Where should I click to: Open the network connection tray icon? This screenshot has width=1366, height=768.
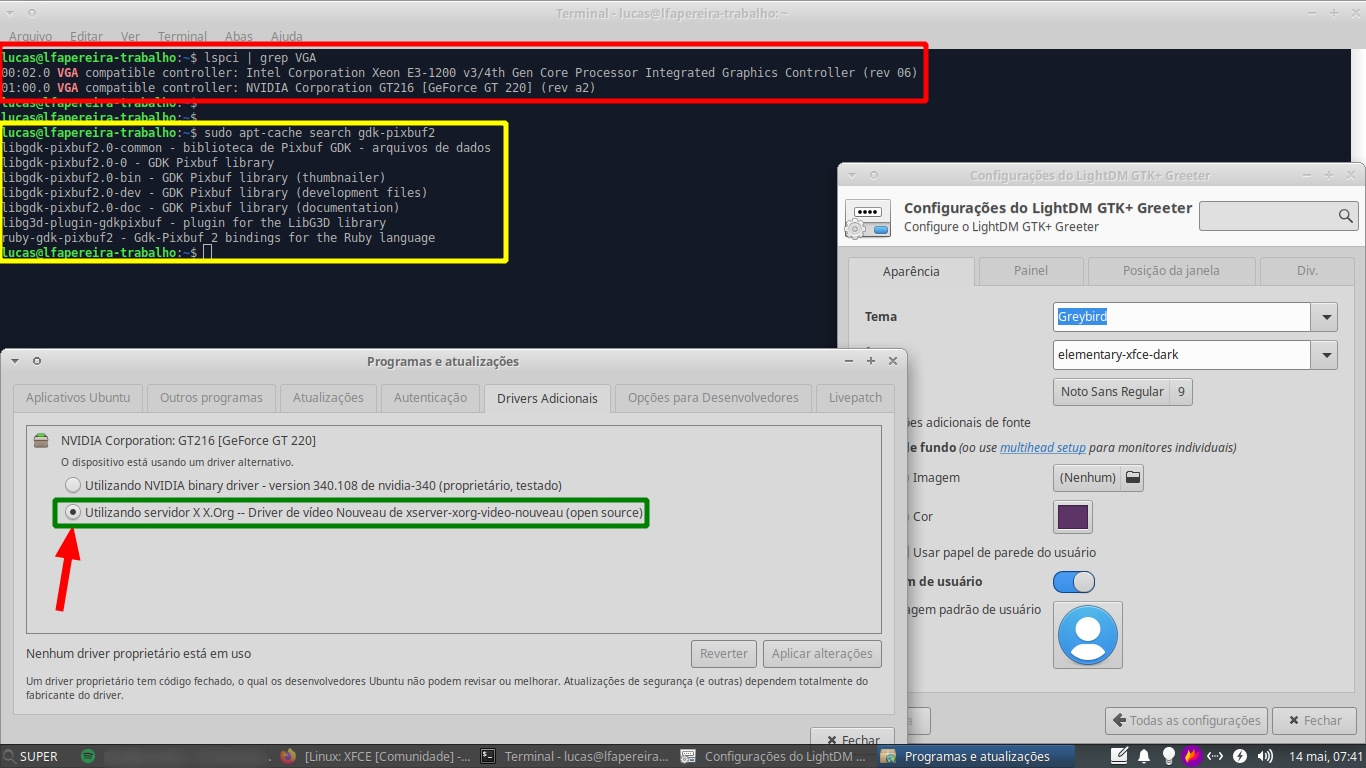(x=1216, y=756)
